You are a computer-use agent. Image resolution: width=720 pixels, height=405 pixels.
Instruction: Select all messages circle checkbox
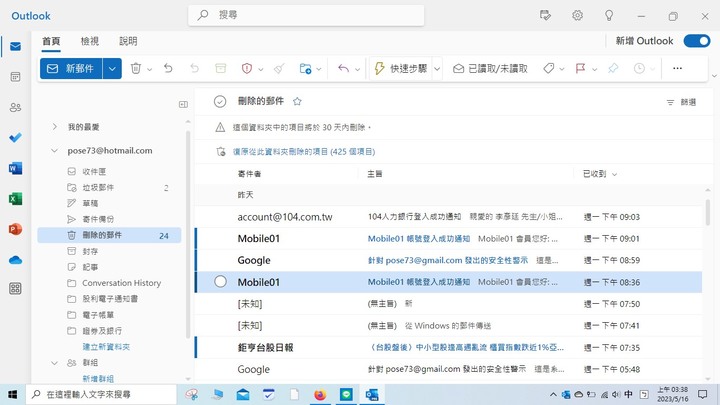coord(220,101)
